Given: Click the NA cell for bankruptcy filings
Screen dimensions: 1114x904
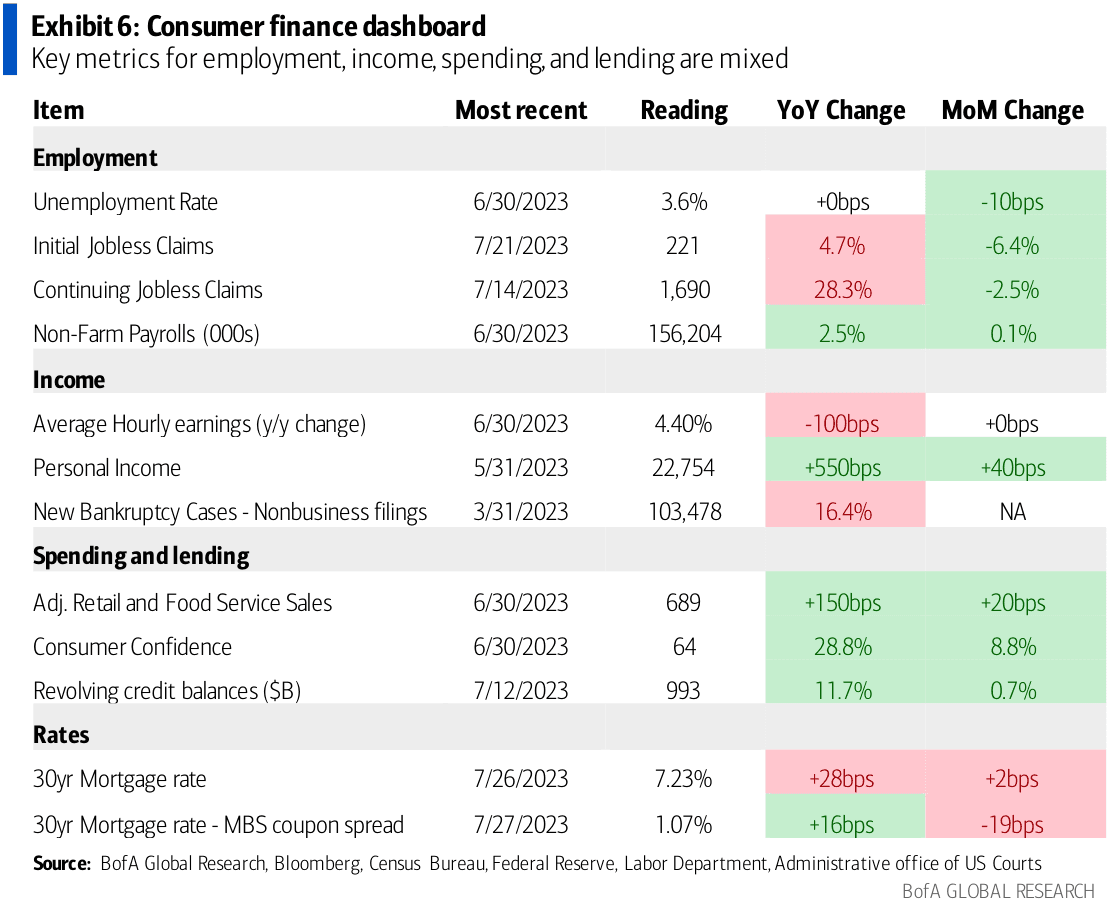Looking at the screenshot, I should pyautogui.click(x=1012, y=512).
